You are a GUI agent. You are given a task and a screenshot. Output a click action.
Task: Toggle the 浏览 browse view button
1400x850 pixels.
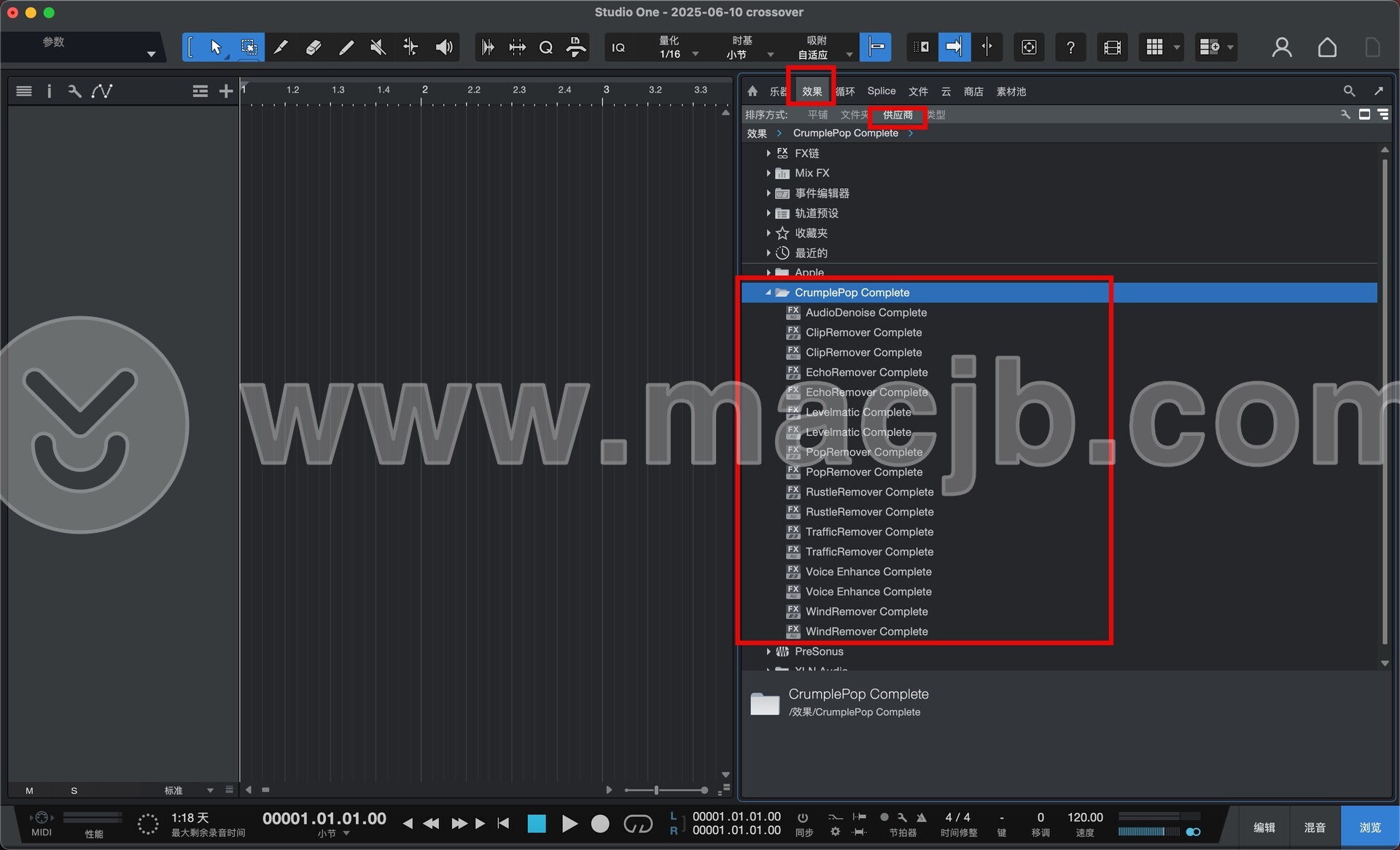point(1369,827)
